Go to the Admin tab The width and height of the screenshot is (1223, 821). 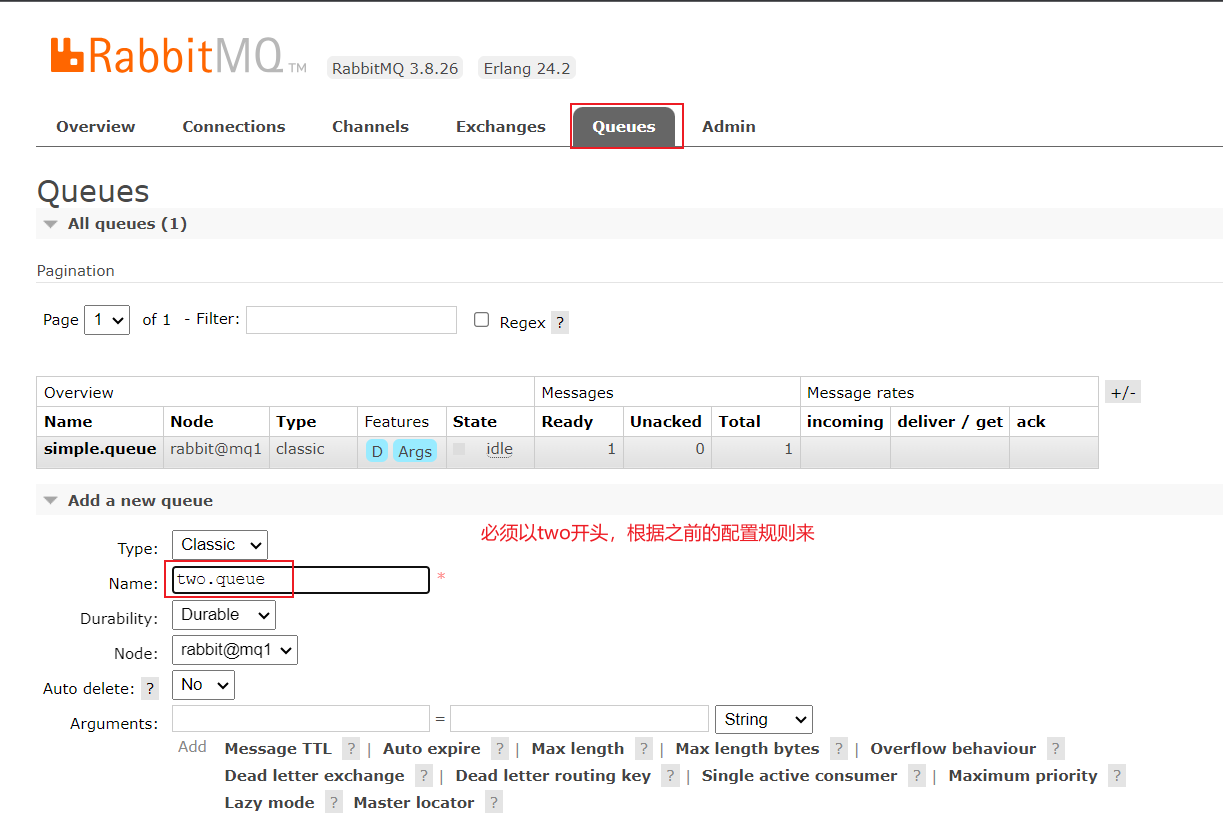click(729, 127)
